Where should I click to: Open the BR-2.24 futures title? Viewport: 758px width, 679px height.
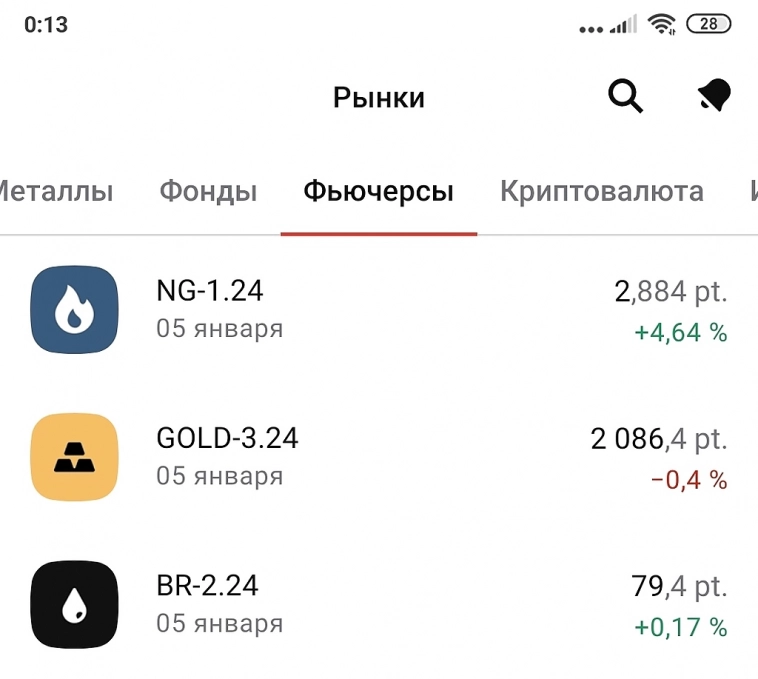[x=208, y=586]
